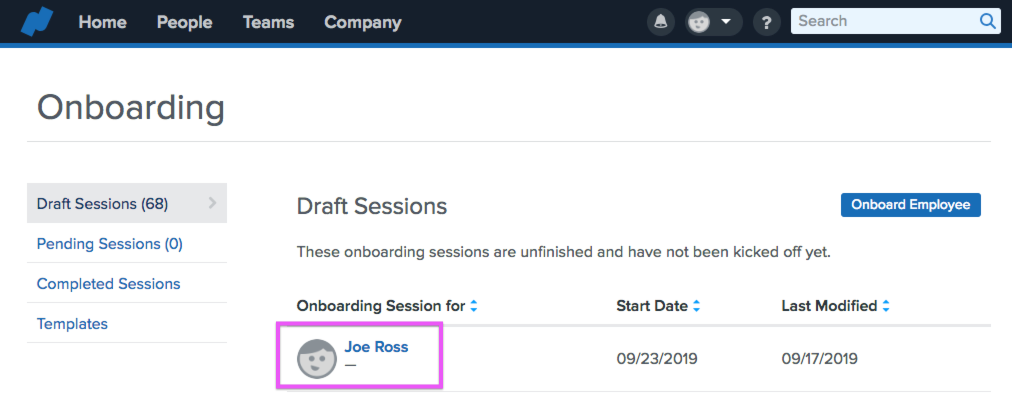Image resolution: width=1012 pixels, height=399 pixels.
Task: Click the Namely logo icon
Action: click(37, 23)
